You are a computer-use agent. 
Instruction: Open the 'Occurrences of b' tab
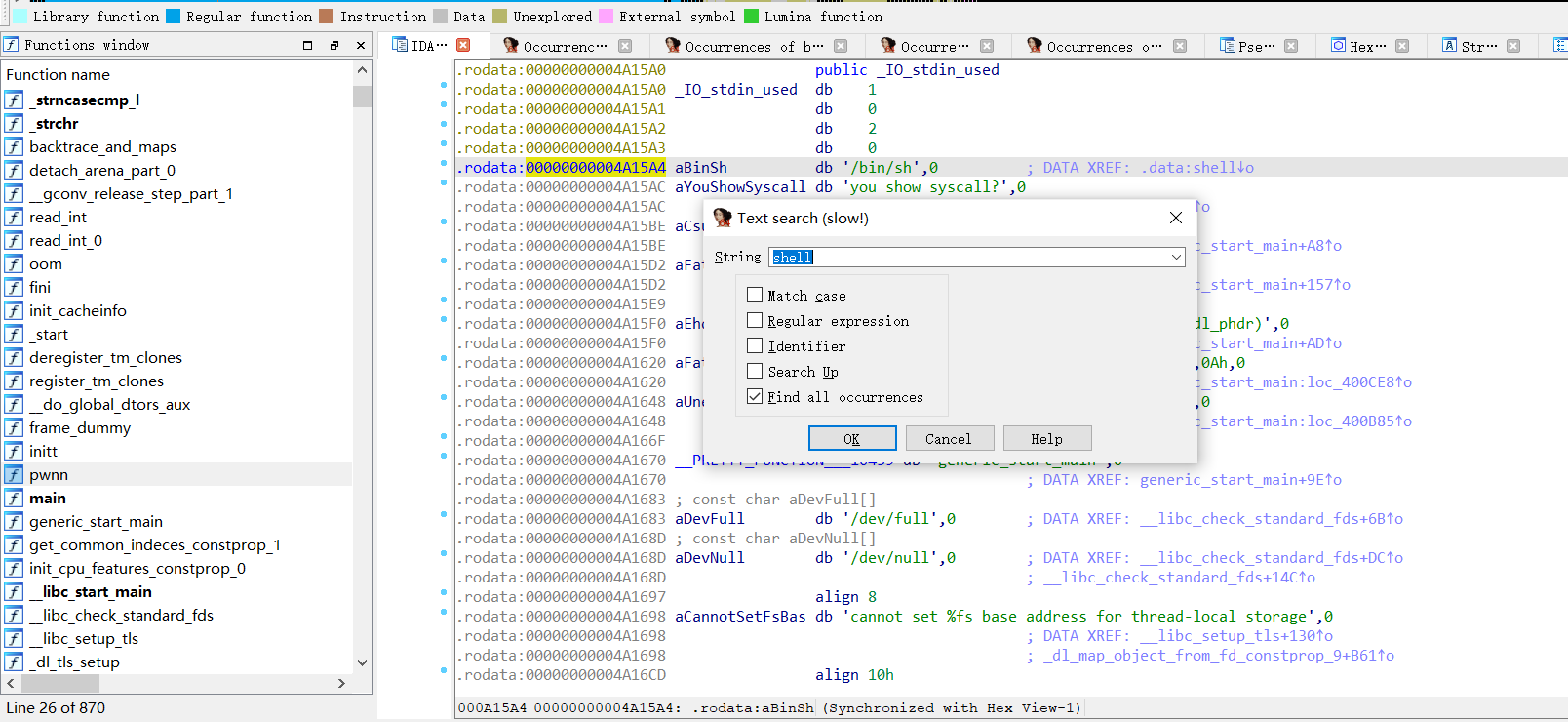755,45
